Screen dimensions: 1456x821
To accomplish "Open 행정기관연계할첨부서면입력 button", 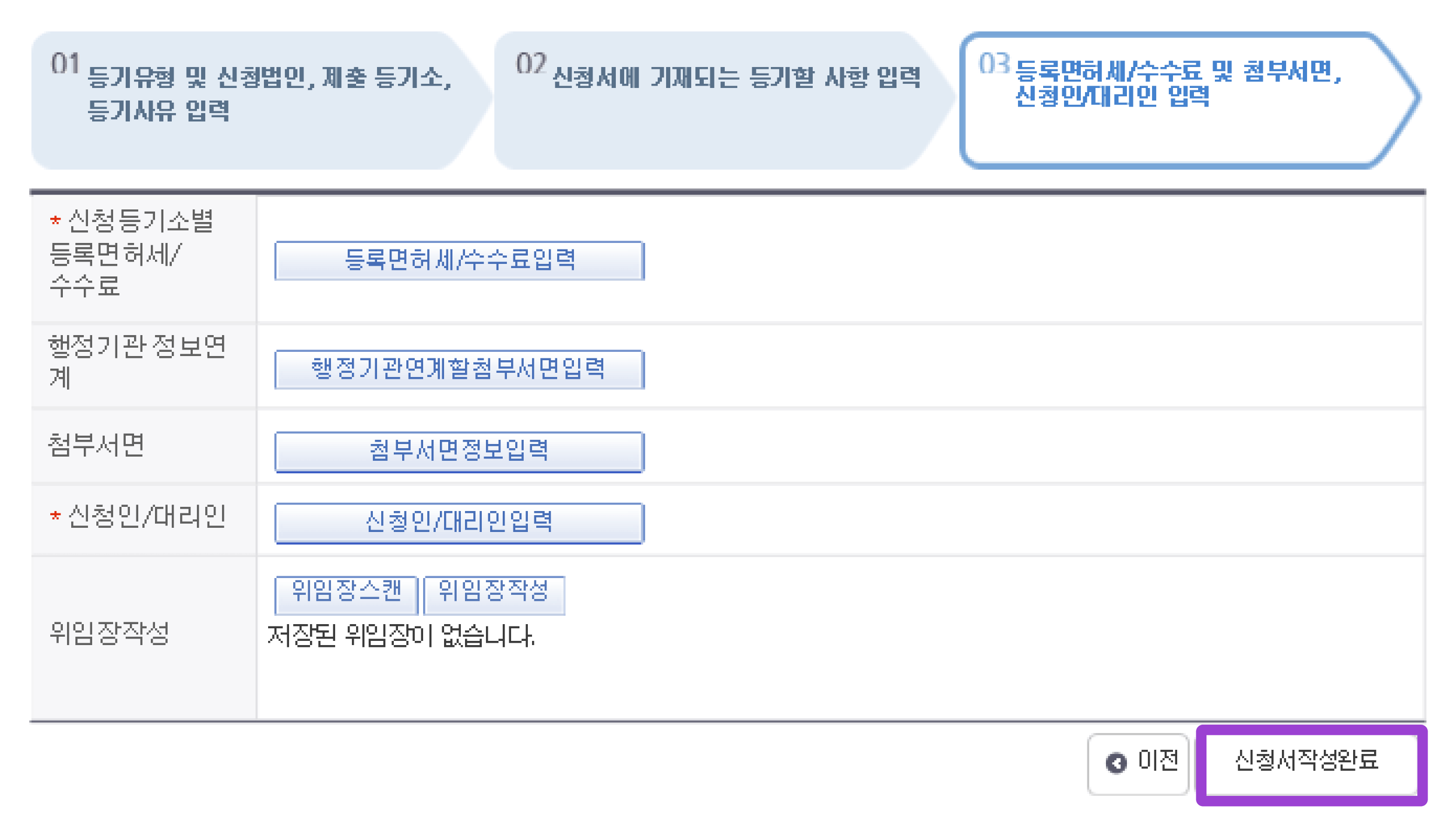I will (x=459, y=369).
